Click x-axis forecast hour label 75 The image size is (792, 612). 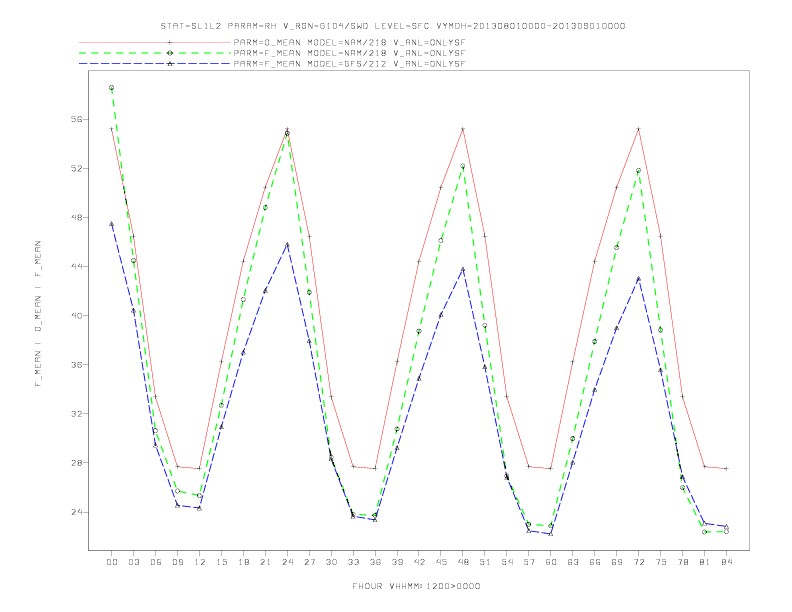pos(661,562)
